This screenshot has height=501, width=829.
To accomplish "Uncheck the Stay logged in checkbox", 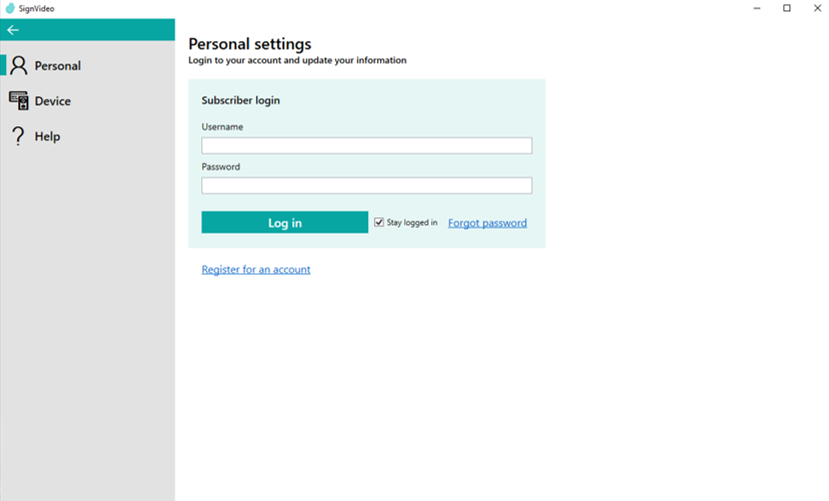I will pos(379,222).
